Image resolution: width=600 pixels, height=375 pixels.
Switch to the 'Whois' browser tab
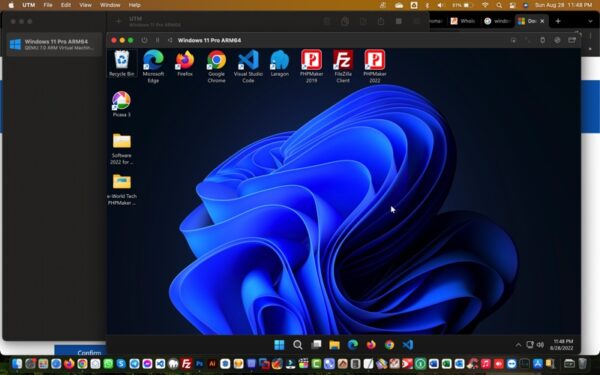463,21
